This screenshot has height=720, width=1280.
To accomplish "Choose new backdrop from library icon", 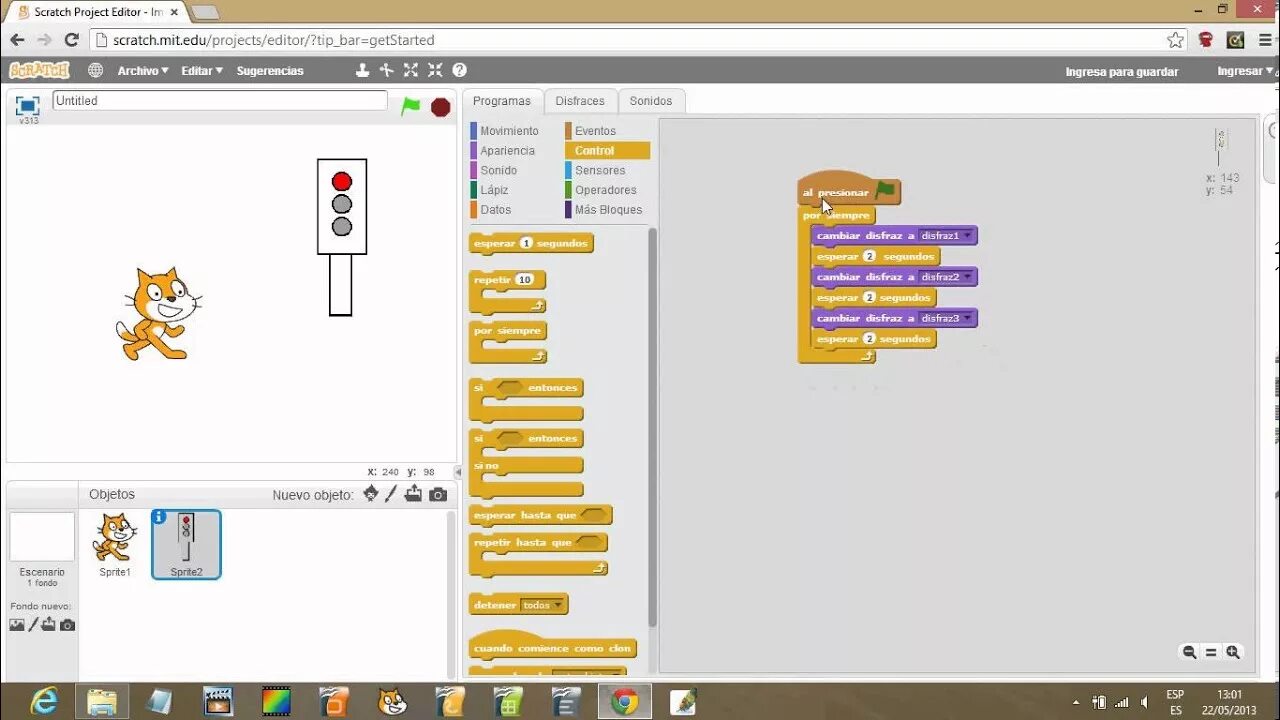I will click(x=17, y=625).
